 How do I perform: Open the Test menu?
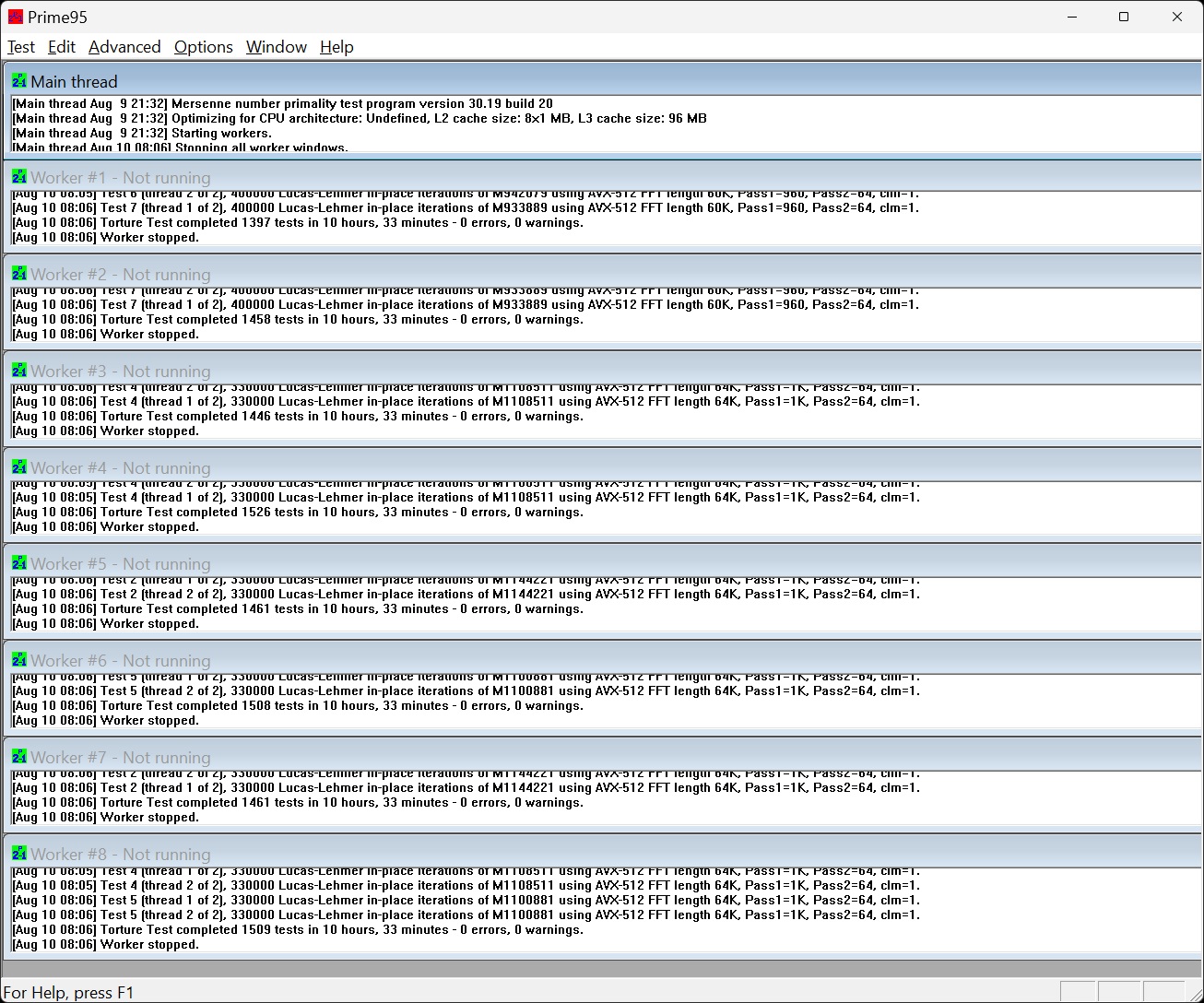point(21,47)
